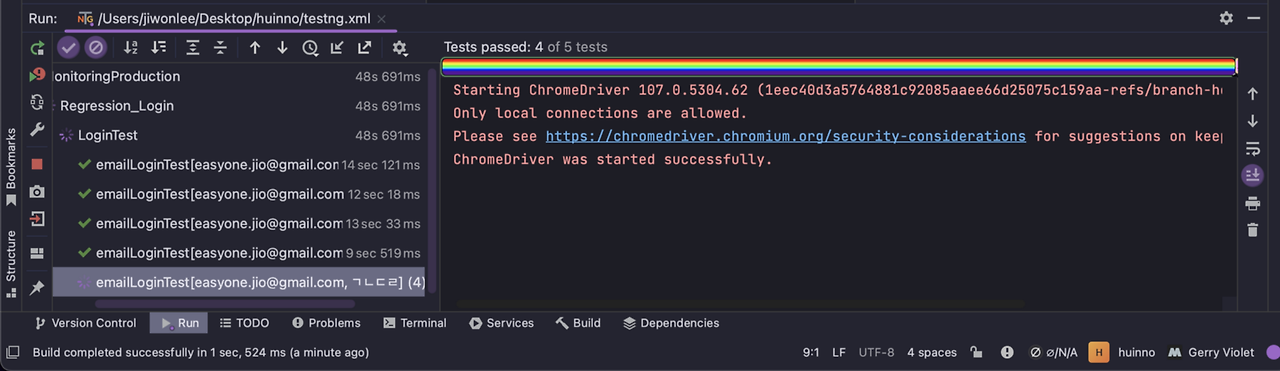1280x371 pixels.
Task: Click the rainbow test progress bar
Action: tap(839, 66)
